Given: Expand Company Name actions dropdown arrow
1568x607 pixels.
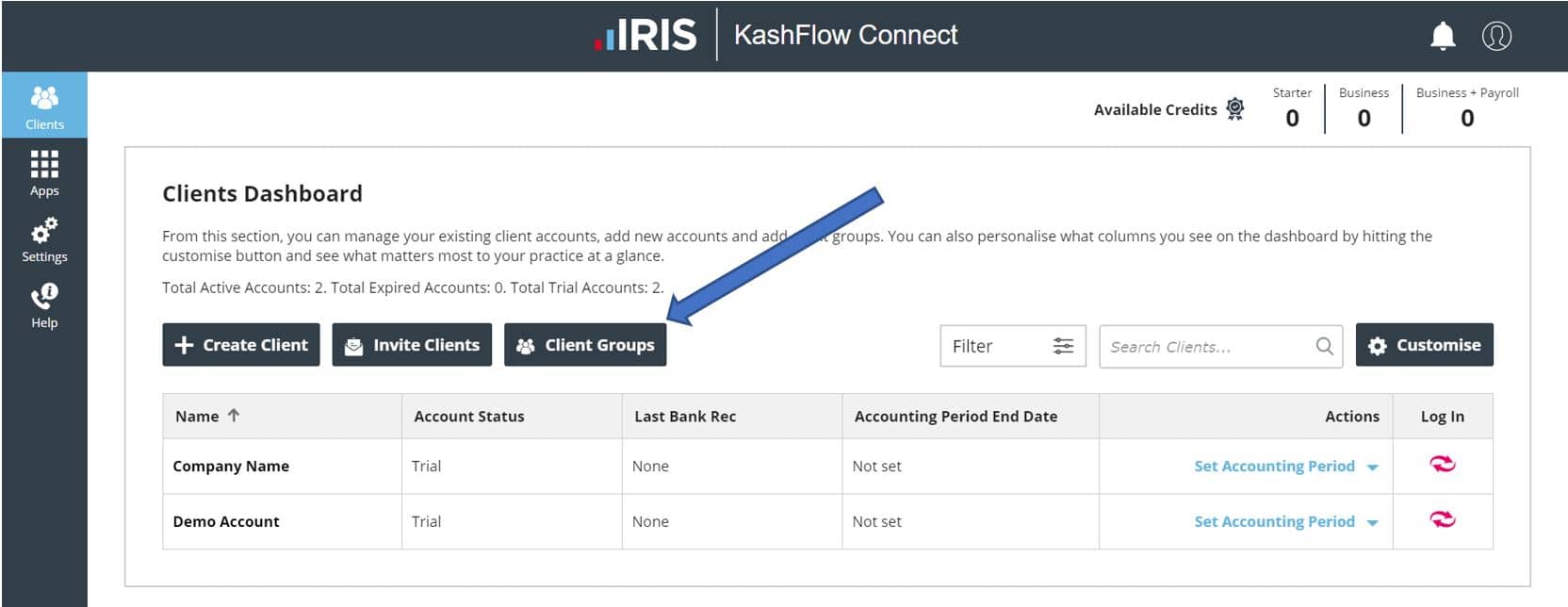Looking at the screenshot, I should (1373, 468).
